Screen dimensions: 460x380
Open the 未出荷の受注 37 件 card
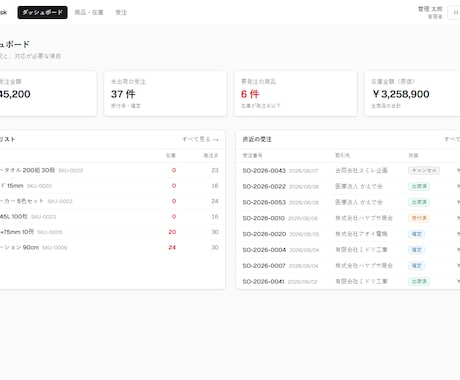tap(165, 94)
